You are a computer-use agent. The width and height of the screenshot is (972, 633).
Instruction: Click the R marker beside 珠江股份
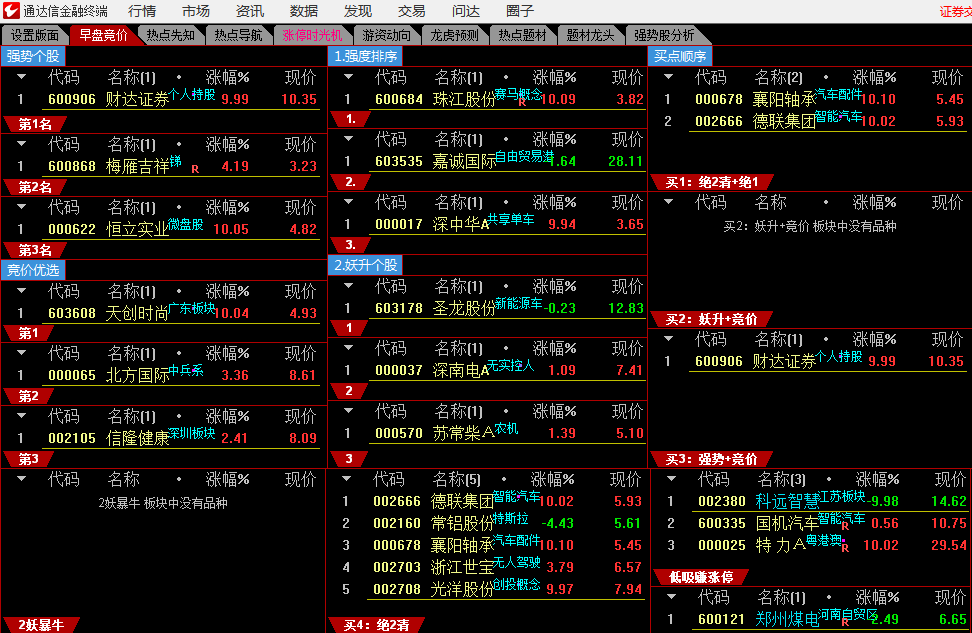pyautogui.click(x=521, y=102)
